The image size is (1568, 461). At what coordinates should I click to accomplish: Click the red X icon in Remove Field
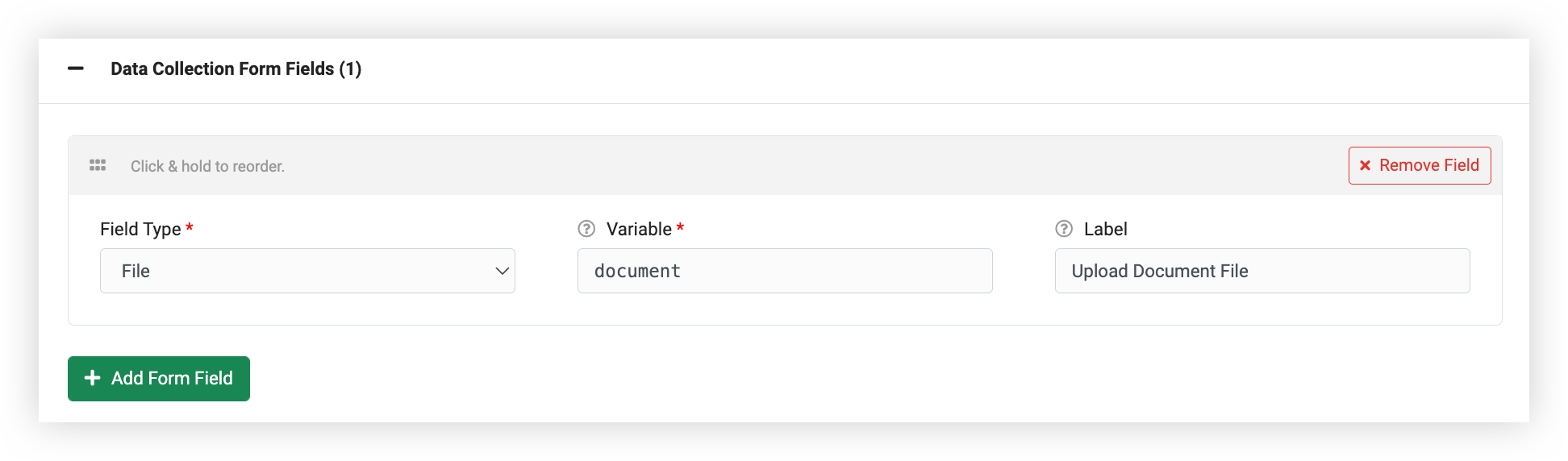(1365, 165)
